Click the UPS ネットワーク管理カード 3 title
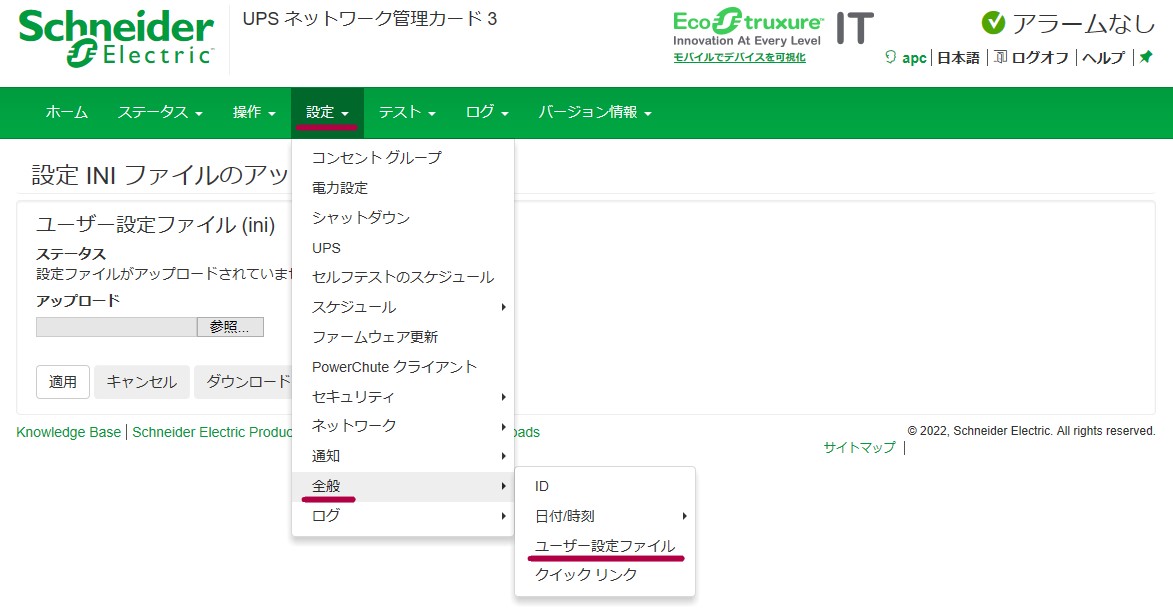 click(x=370, y=19)
